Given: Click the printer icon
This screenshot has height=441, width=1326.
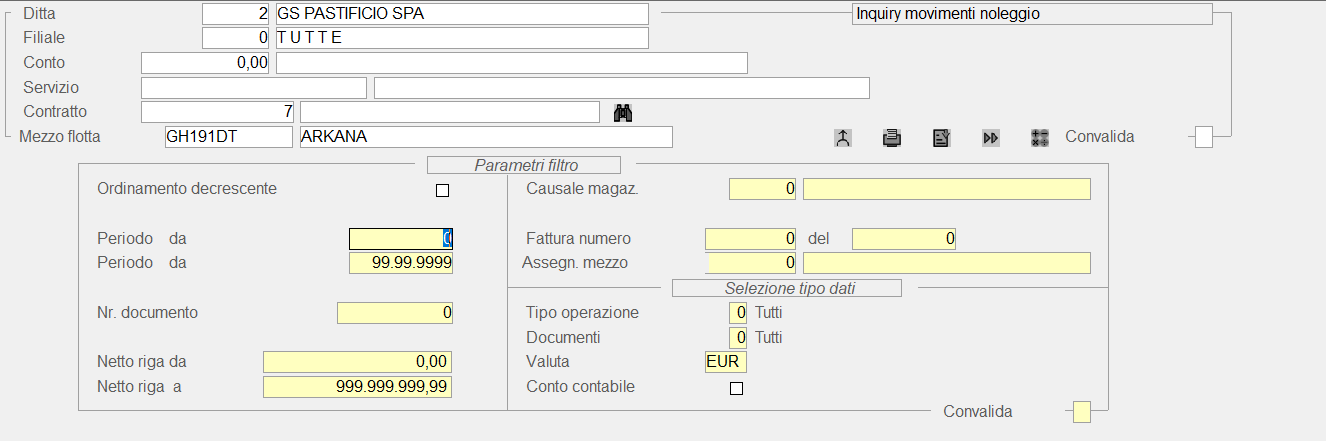Looking at the screenshot, I should tap(891, 138).
